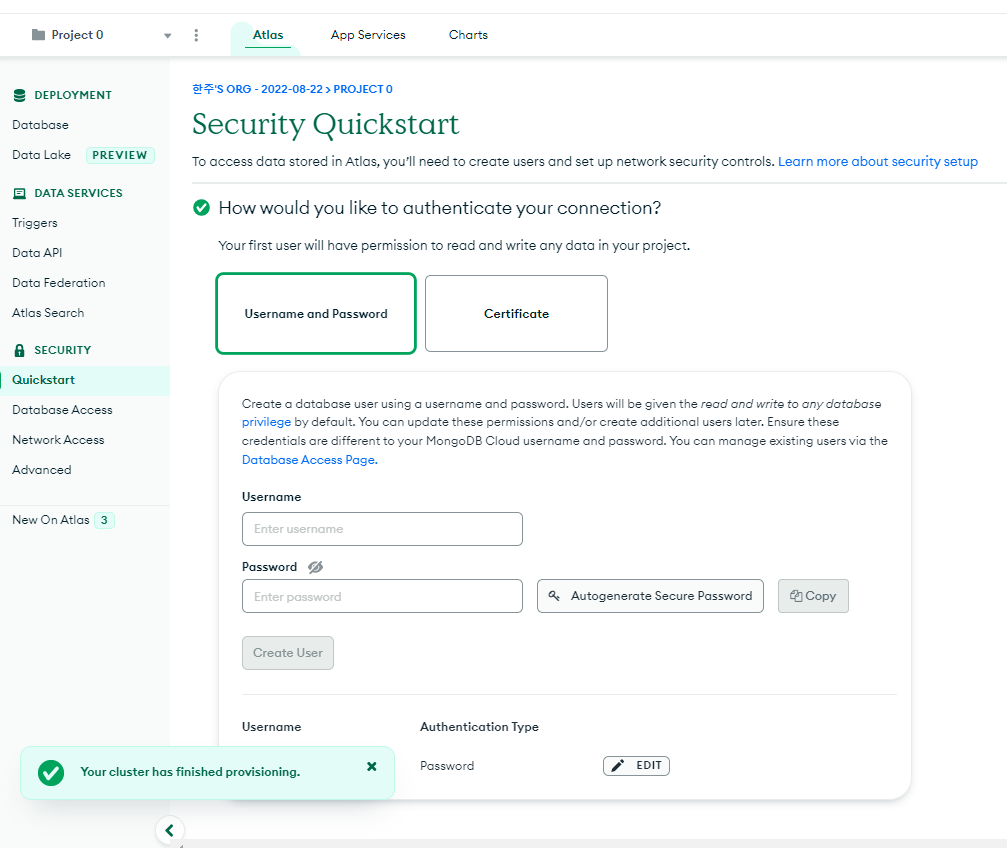Edit the existing password user
Image resolution: width=1007 pixels, height=848 pixels.
tap(636, 766)
